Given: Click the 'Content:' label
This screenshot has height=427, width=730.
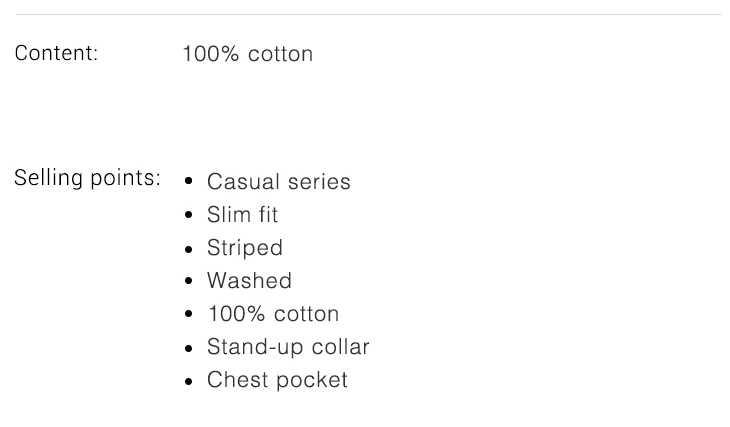Looking at the screenshot, I should point(56,53).
